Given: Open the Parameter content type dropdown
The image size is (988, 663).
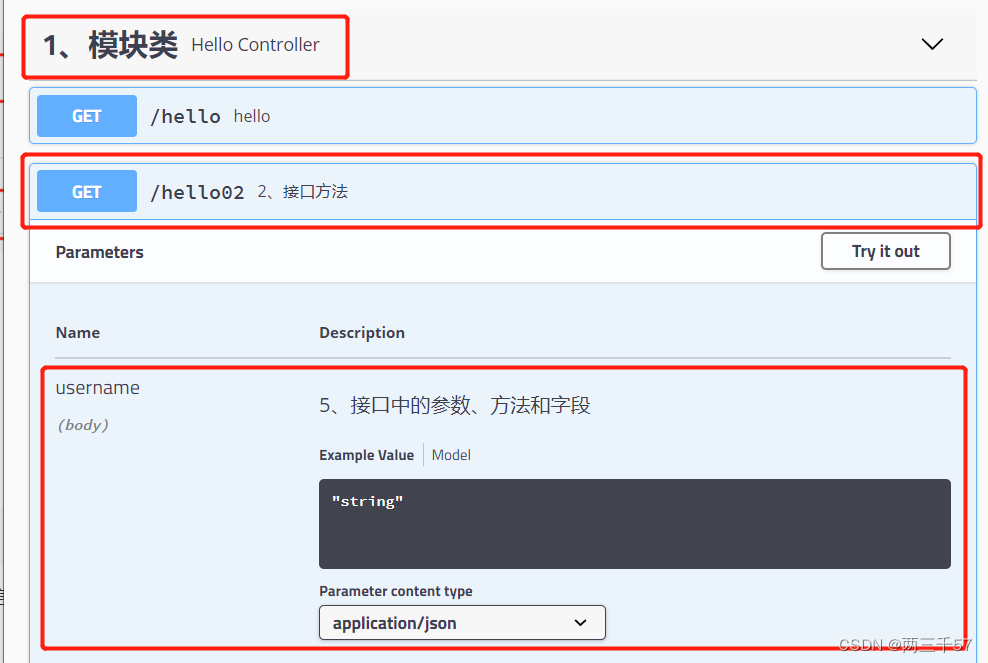Looking at the screenshot, I should tap(462, 623).
